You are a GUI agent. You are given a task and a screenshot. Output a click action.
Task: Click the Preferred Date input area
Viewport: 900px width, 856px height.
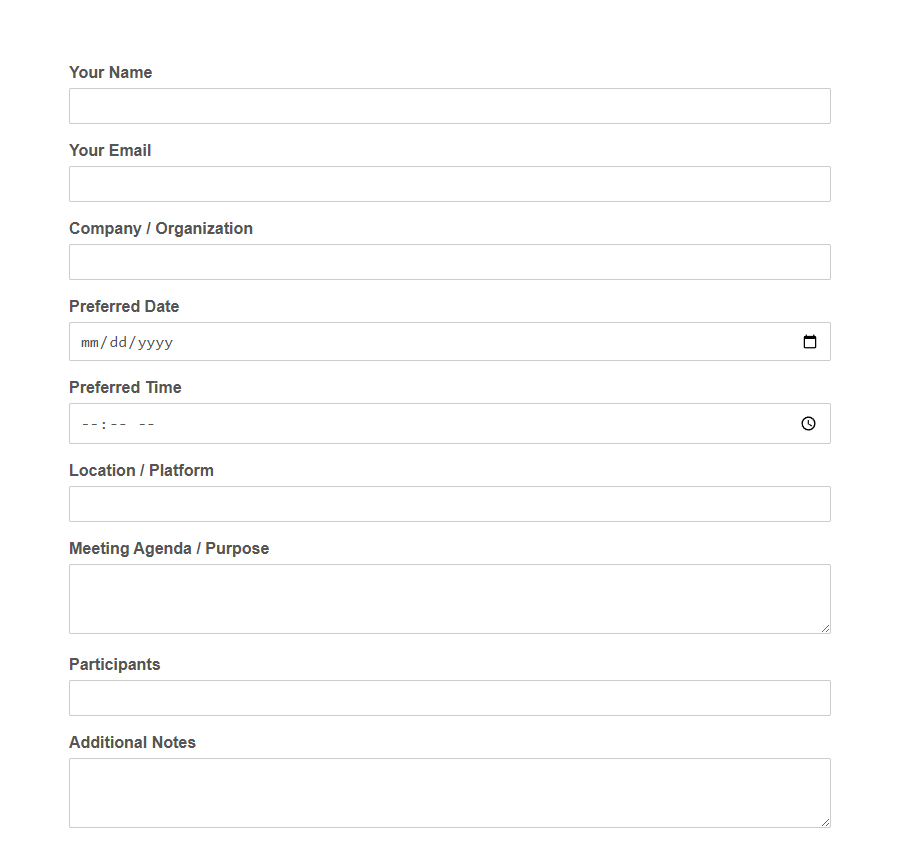pos(400,341)
